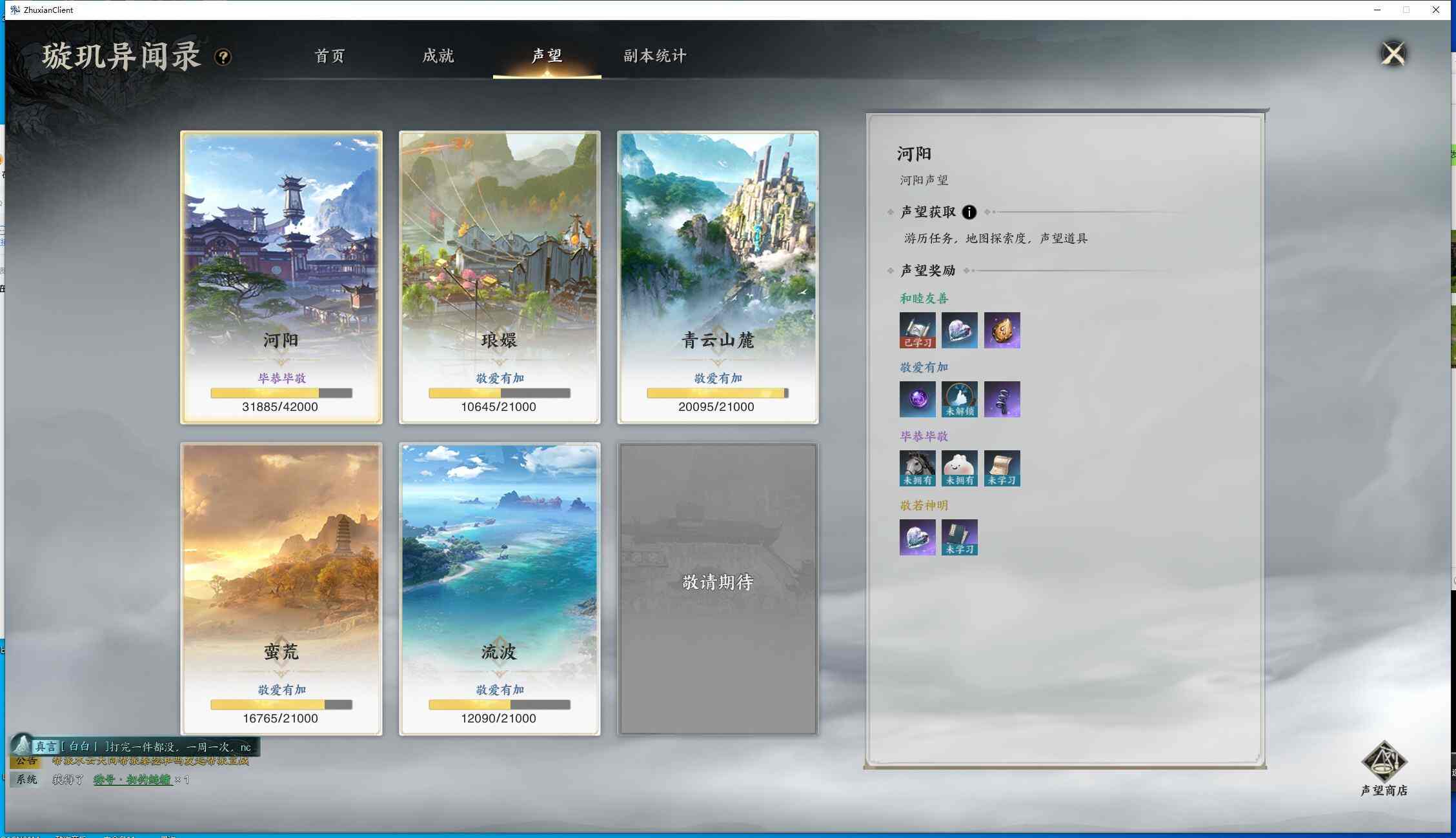Screen dimensions: 1456x838
Task: Select the 青云山麓 reputation card
Action: pos(718,277)
